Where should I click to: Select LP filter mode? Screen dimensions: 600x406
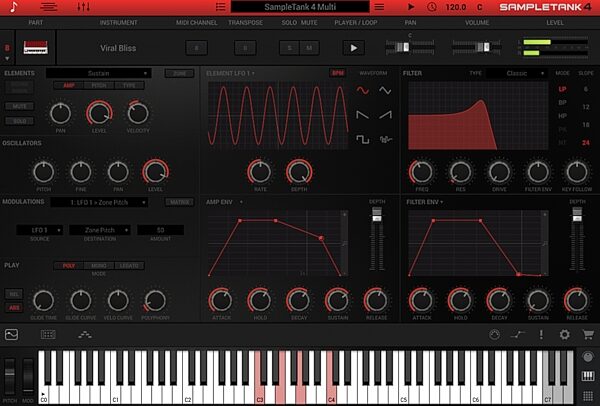point(562,89)
